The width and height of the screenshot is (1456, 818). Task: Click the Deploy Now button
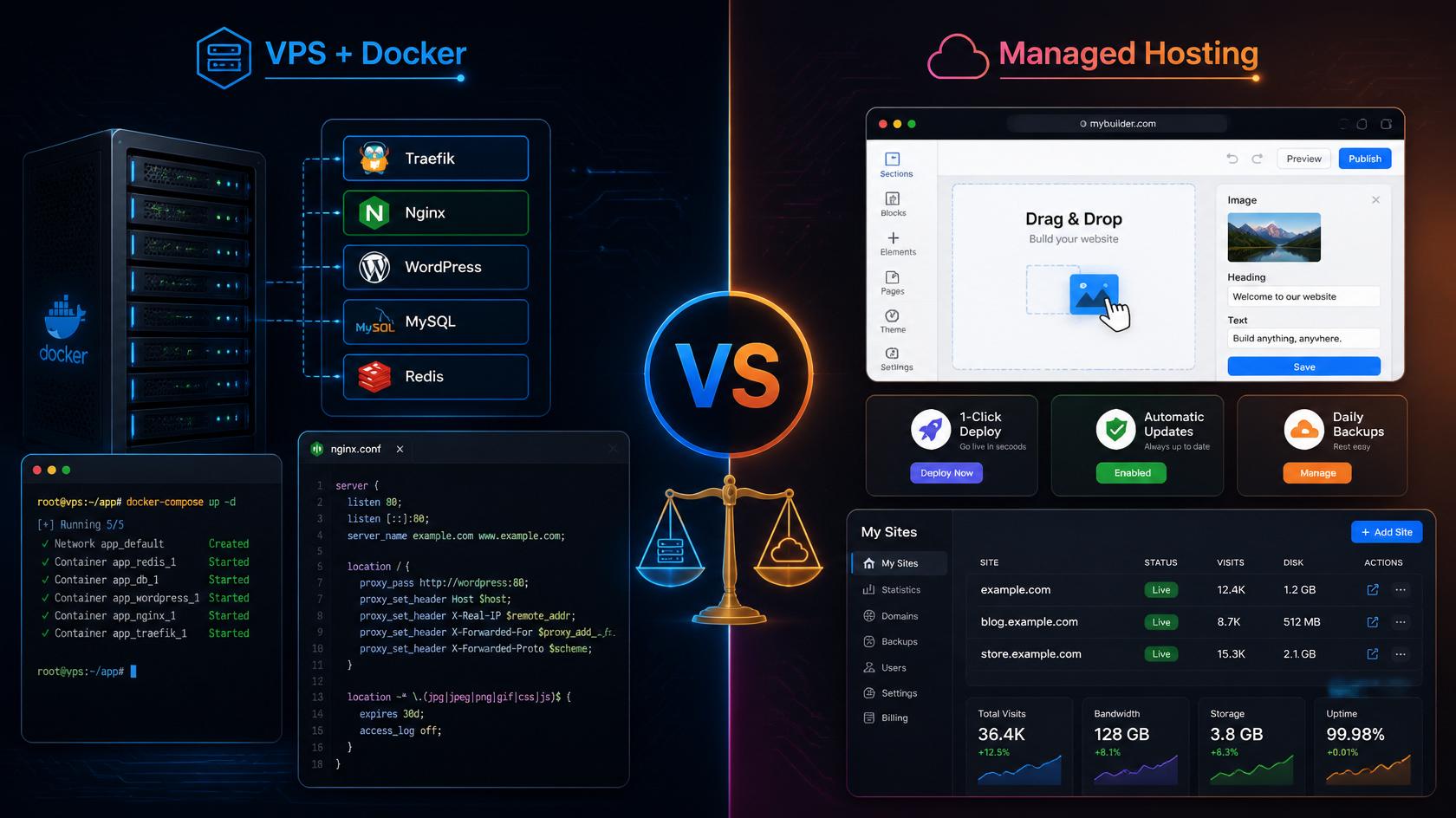coord(946,473)
